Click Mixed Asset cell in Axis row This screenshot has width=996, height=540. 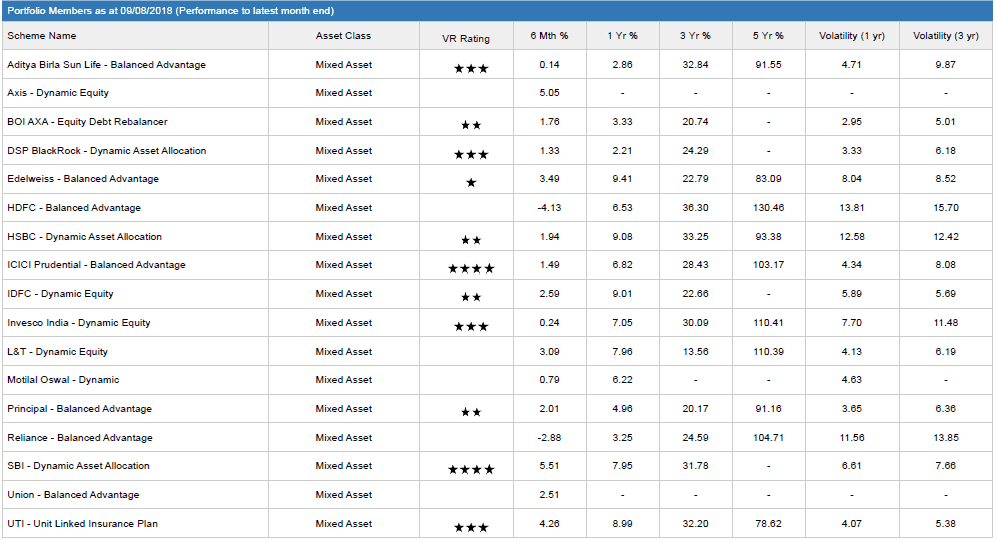click(x=344, y=93)
